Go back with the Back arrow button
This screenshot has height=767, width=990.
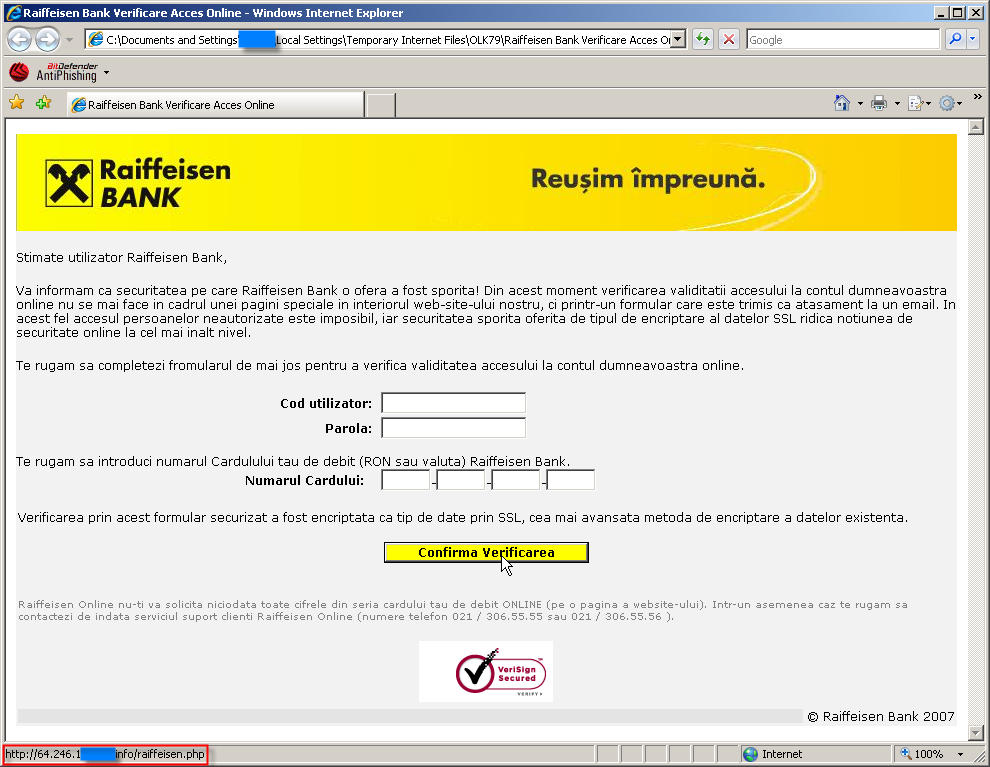click(x=20, y=40)
